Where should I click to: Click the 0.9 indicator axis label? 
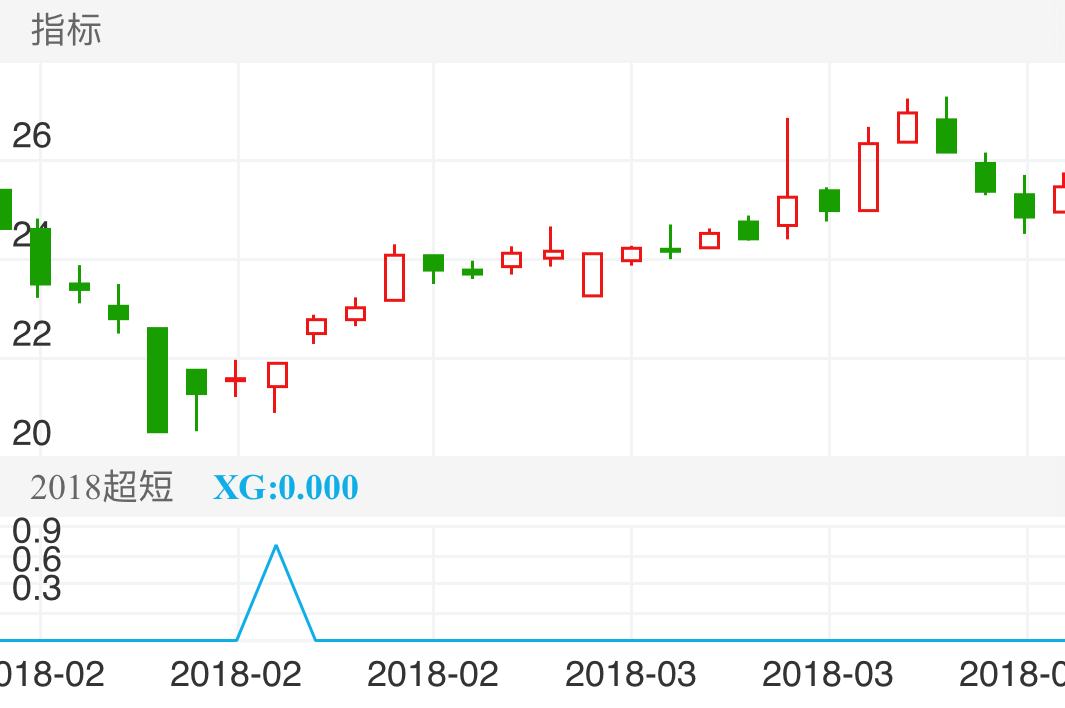click(x=37, y=529)
